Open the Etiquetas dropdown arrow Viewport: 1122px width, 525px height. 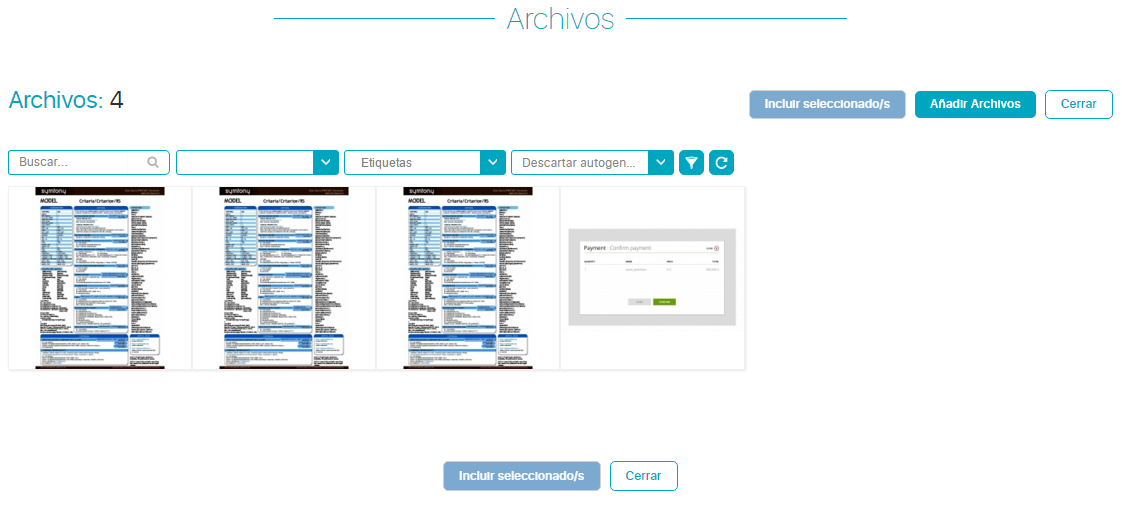[493, 162]
